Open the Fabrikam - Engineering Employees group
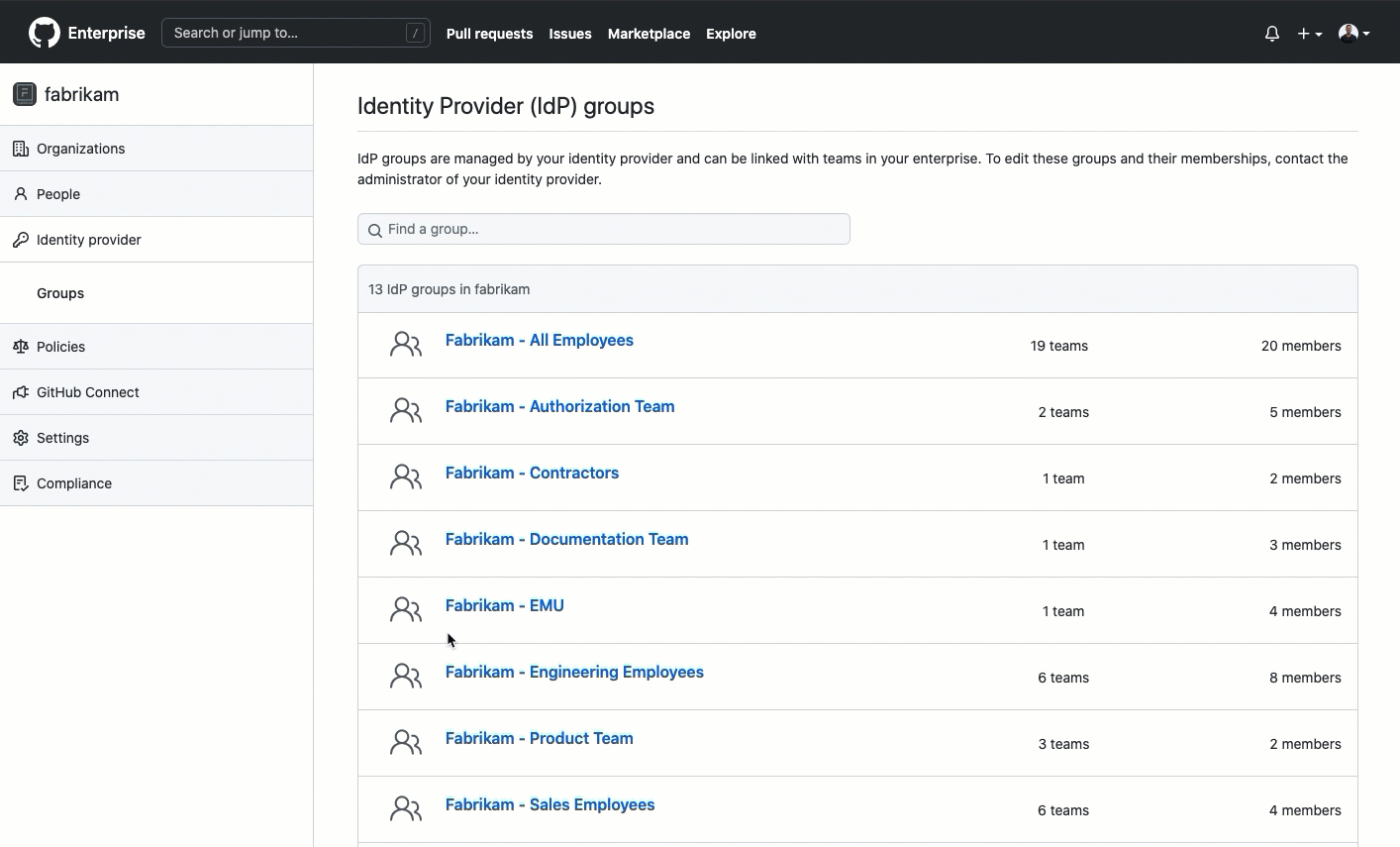The width and height of the screenshot is (1400, 847). [x=574, y=672]
